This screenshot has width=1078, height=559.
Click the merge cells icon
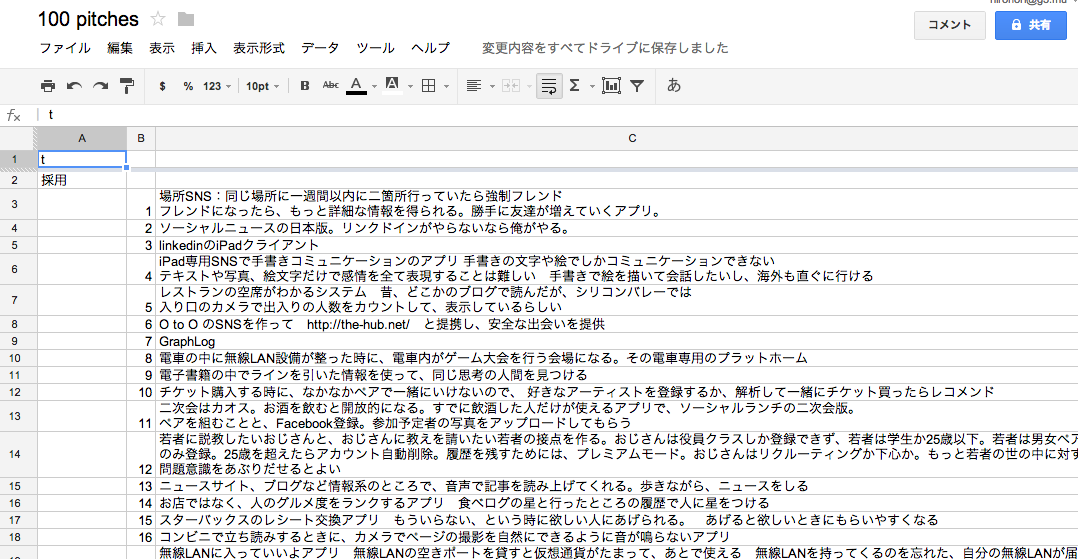coord(511,86)
